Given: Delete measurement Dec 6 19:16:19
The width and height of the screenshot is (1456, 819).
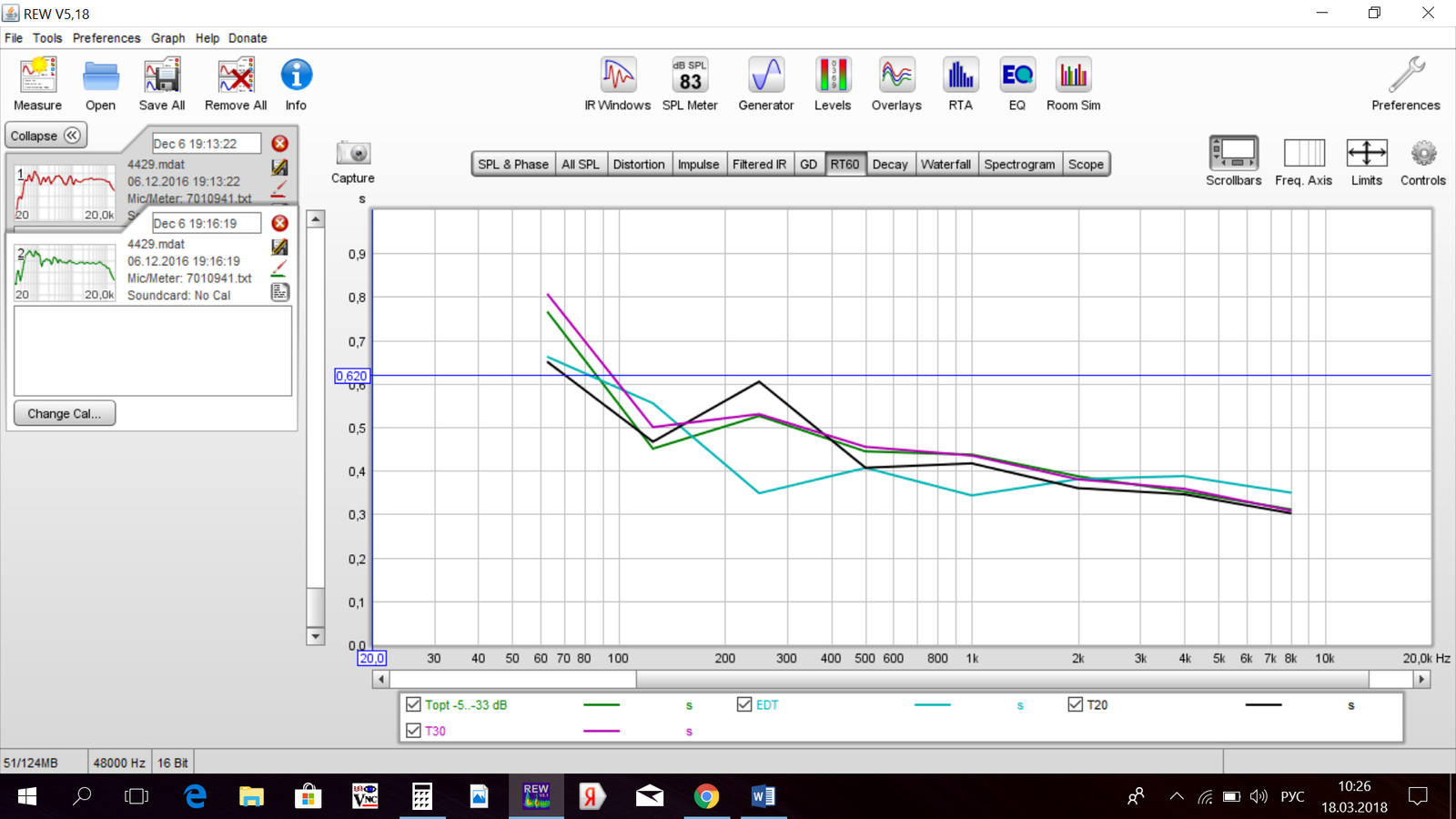Looking at the screenshot, I should tap(280, 223).
